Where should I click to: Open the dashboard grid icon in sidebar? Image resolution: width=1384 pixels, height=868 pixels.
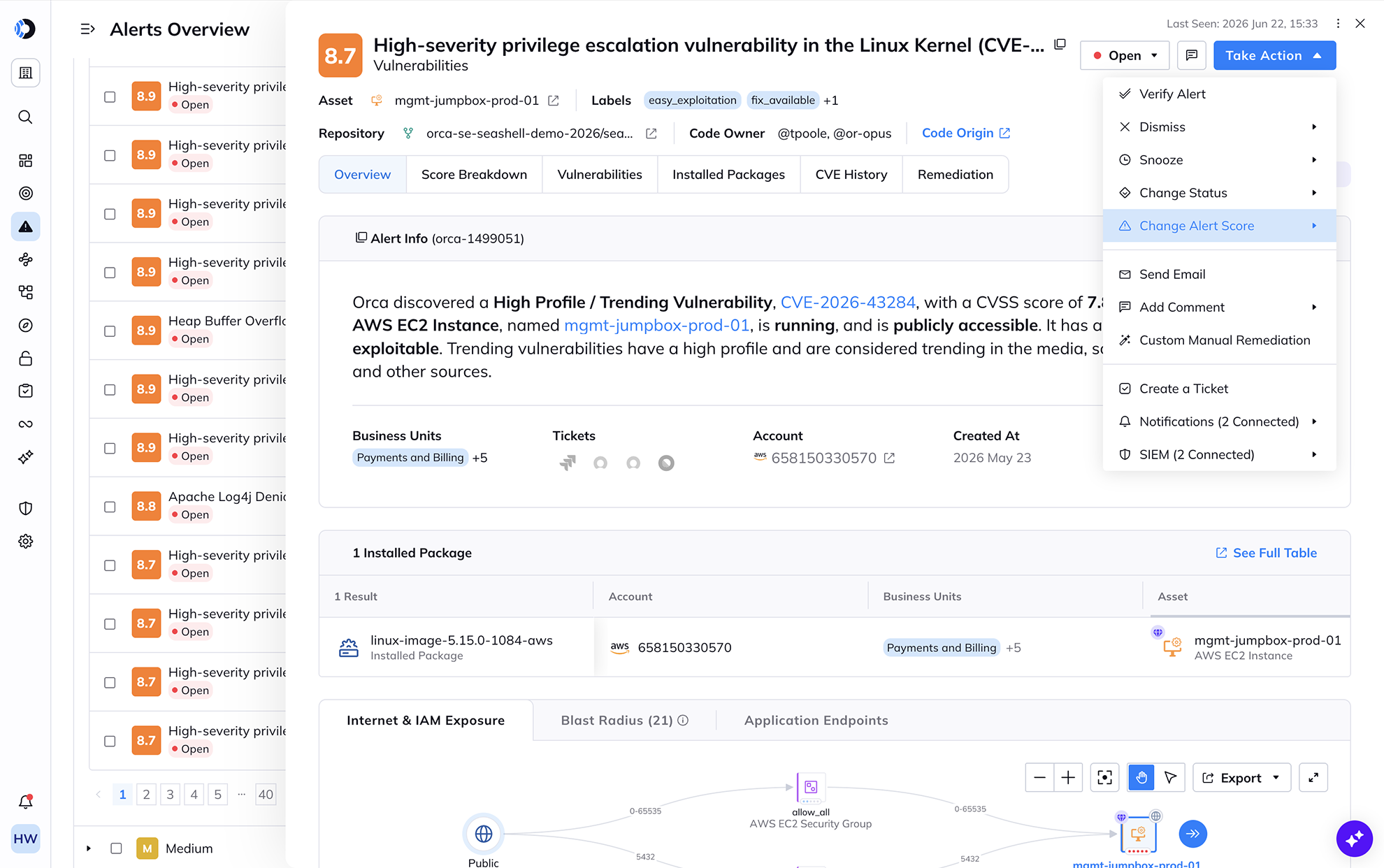tap(25, 161)
